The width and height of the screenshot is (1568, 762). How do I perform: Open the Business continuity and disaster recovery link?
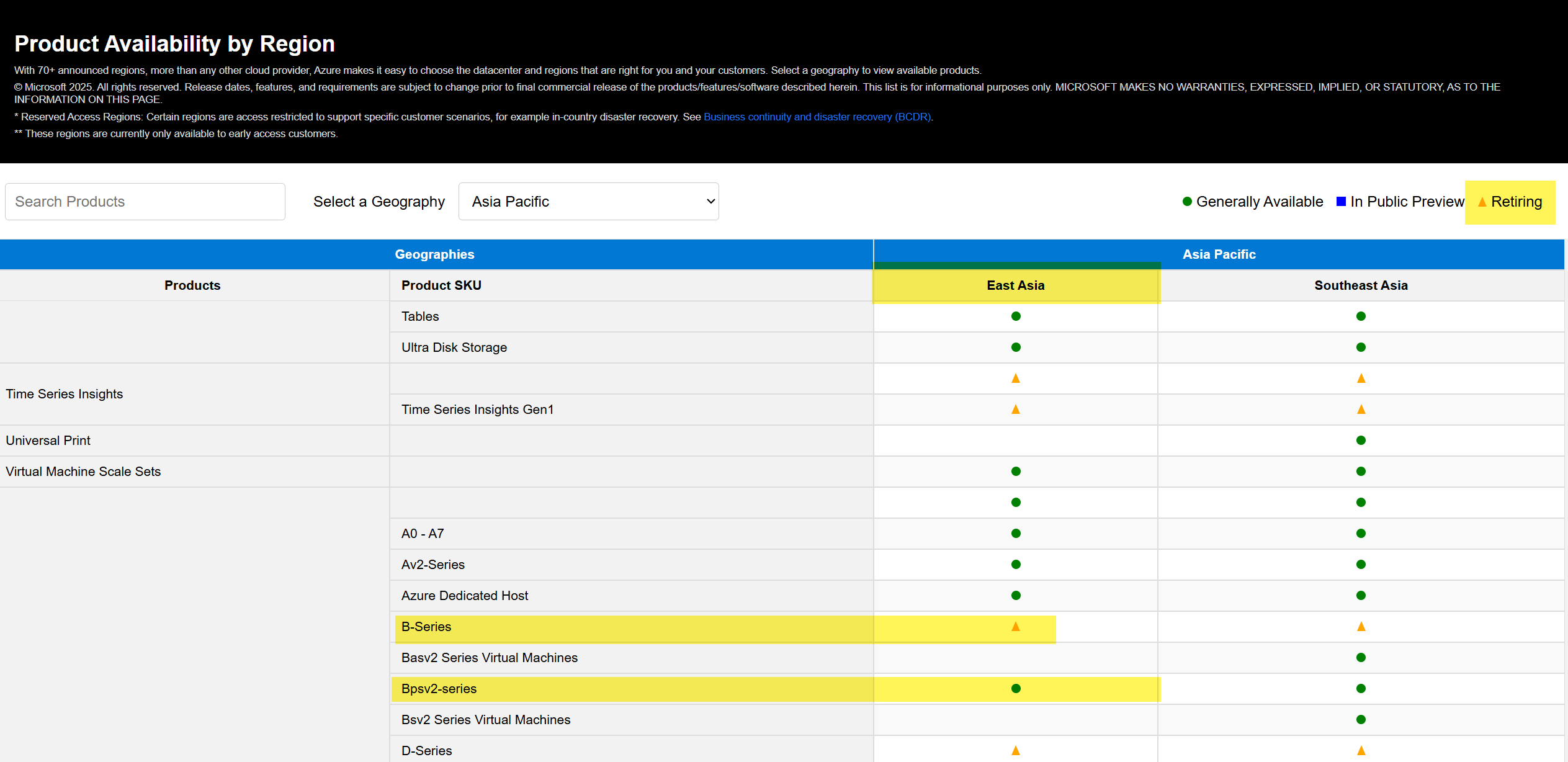tap(817, 117)
